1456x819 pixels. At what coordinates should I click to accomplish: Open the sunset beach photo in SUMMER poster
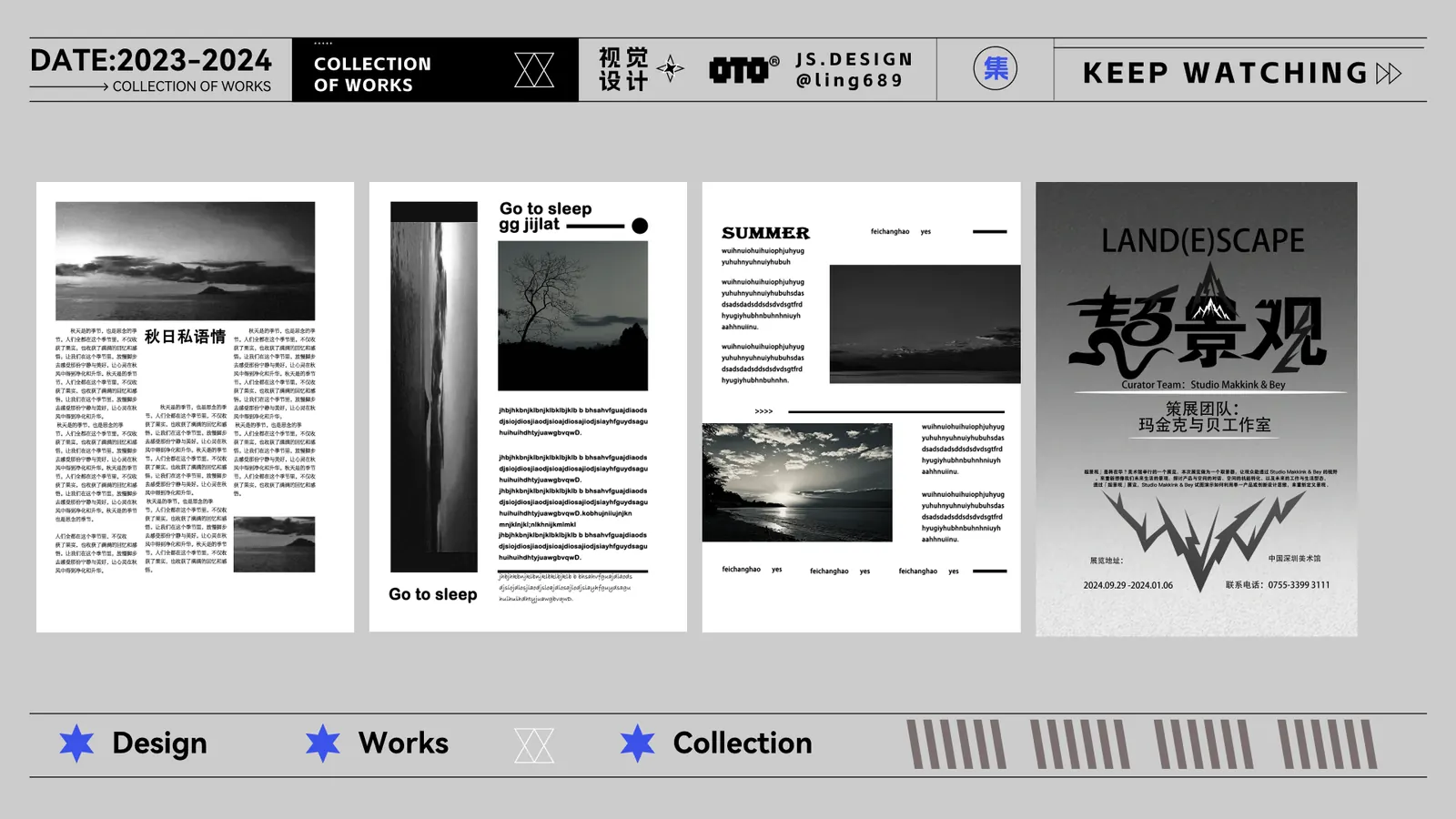[x=797, y=482]
